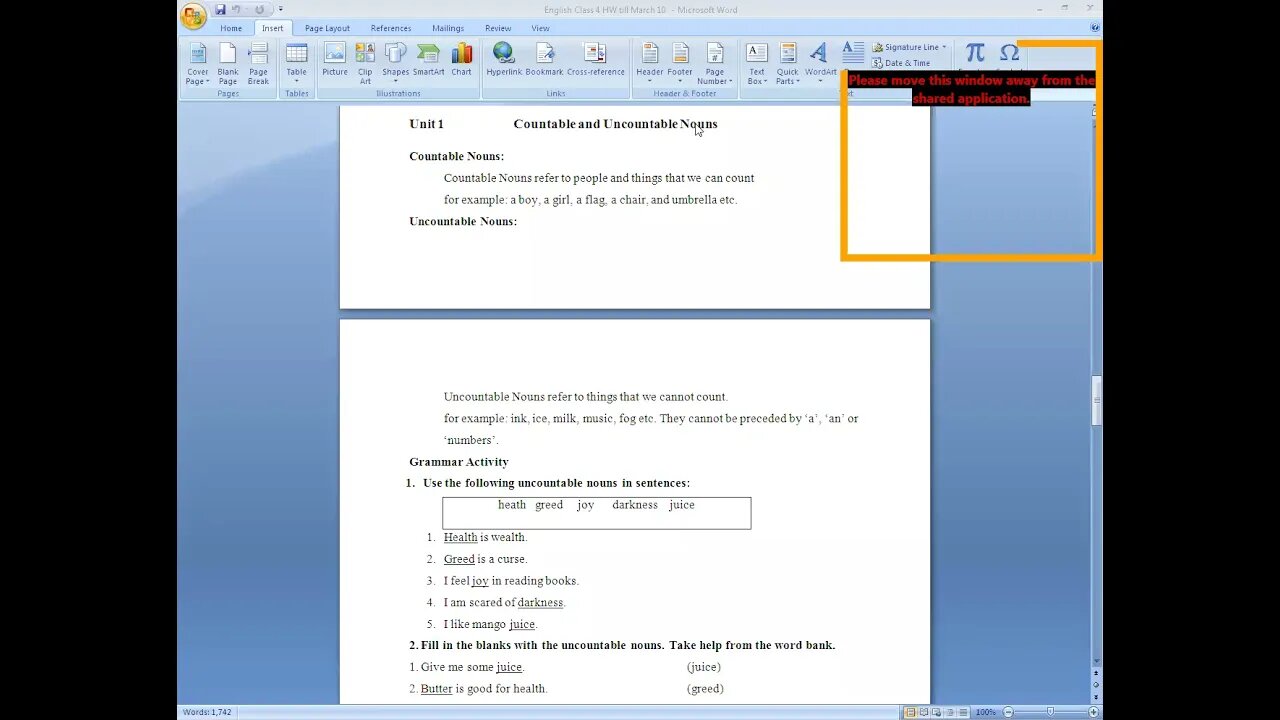Open the Table dropdown
The height and width of the screenshot is (720, 1280).
coord(297,64)
